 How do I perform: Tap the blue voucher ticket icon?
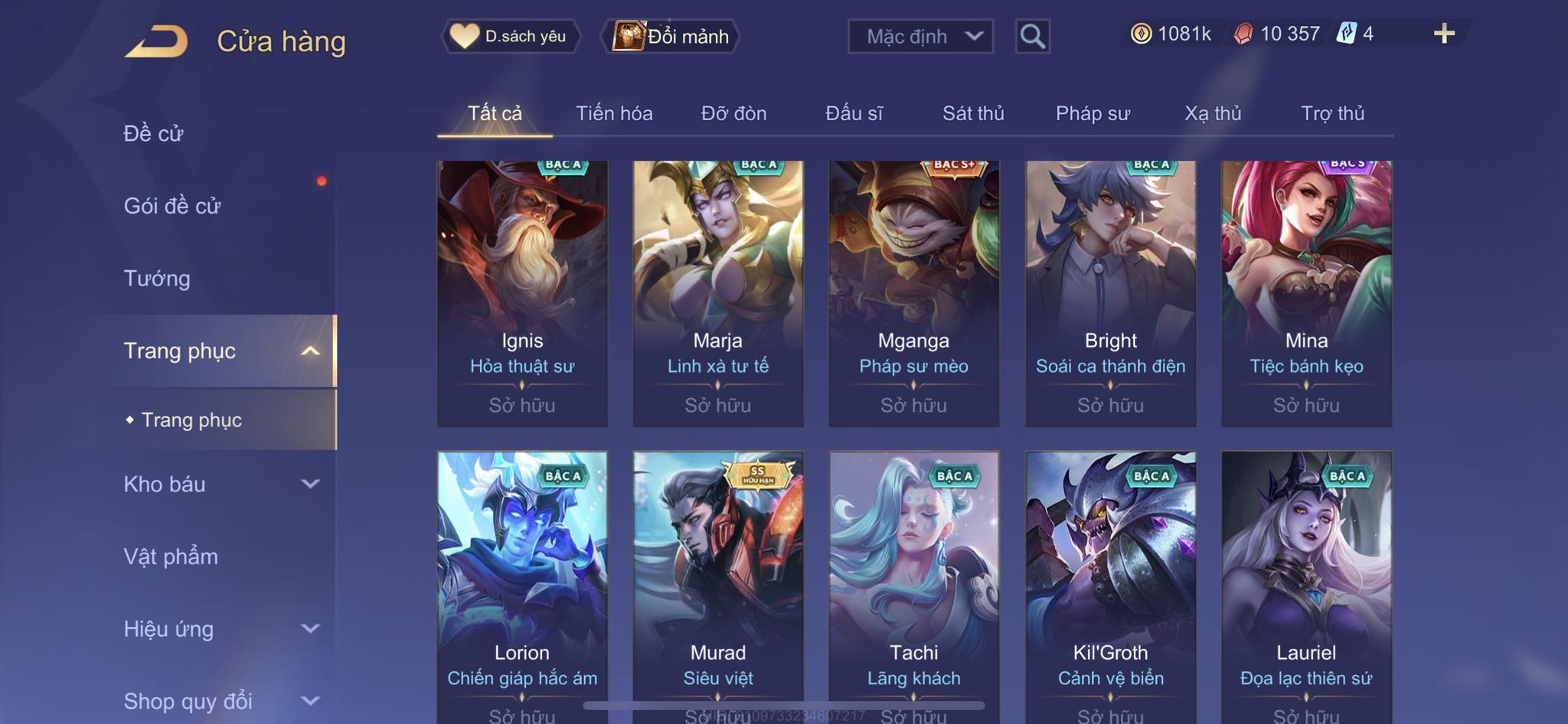(x=1347, y=34)
